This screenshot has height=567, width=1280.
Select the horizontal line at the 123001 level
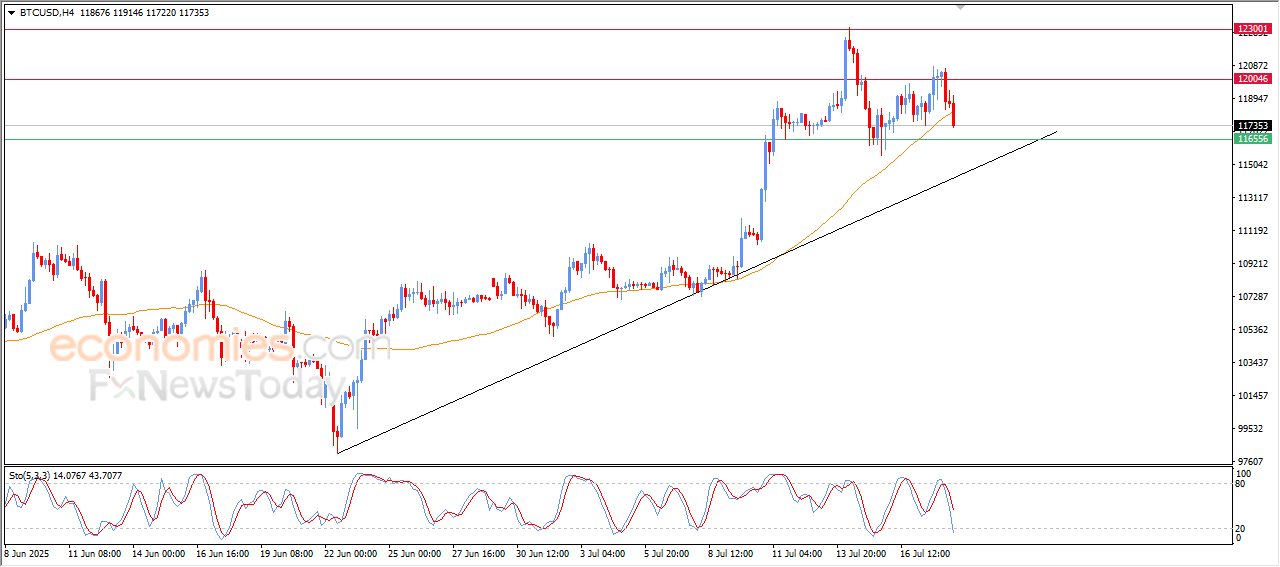point(617,30)
